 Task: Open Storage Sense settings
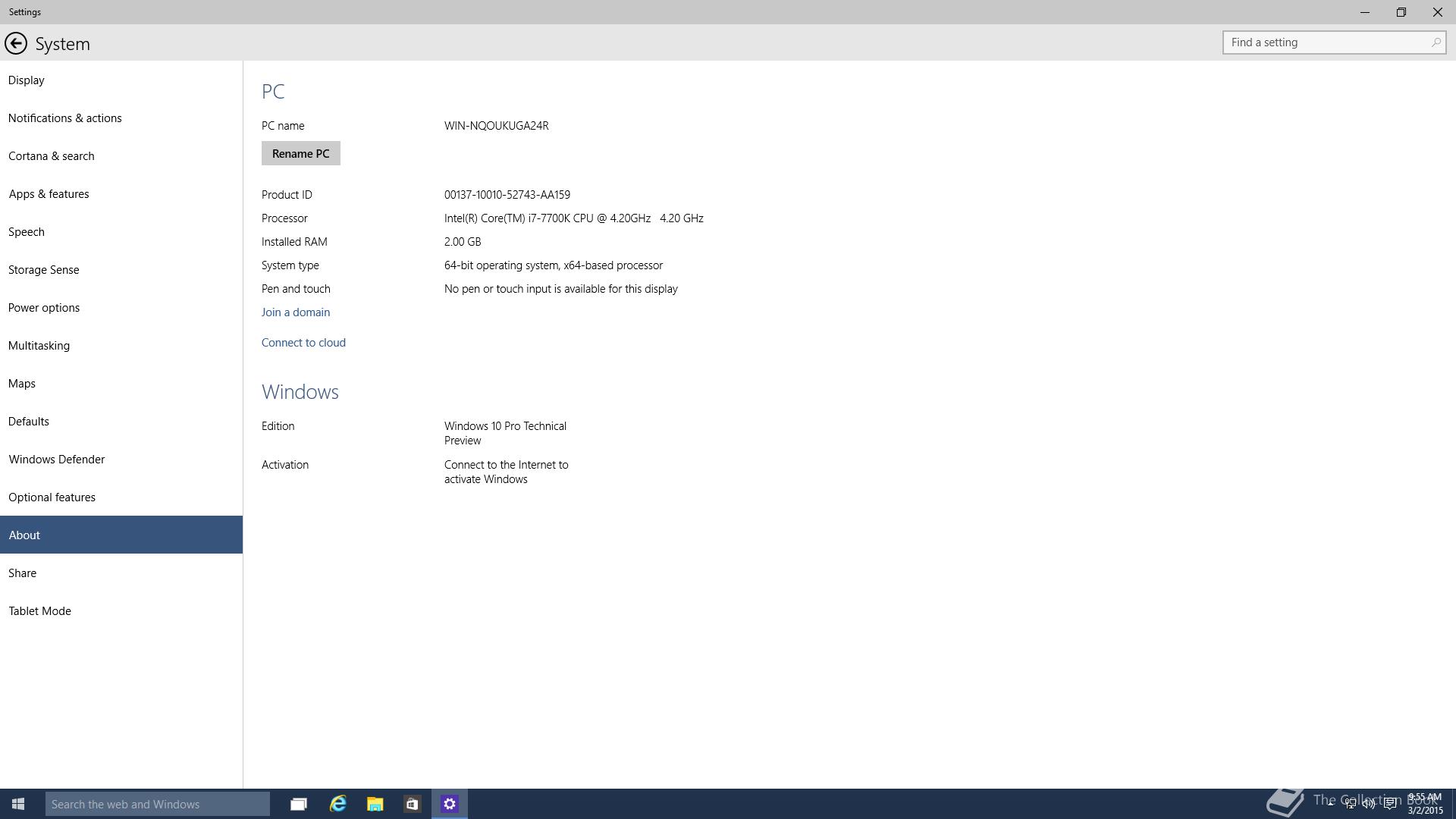tap(121, 269)
